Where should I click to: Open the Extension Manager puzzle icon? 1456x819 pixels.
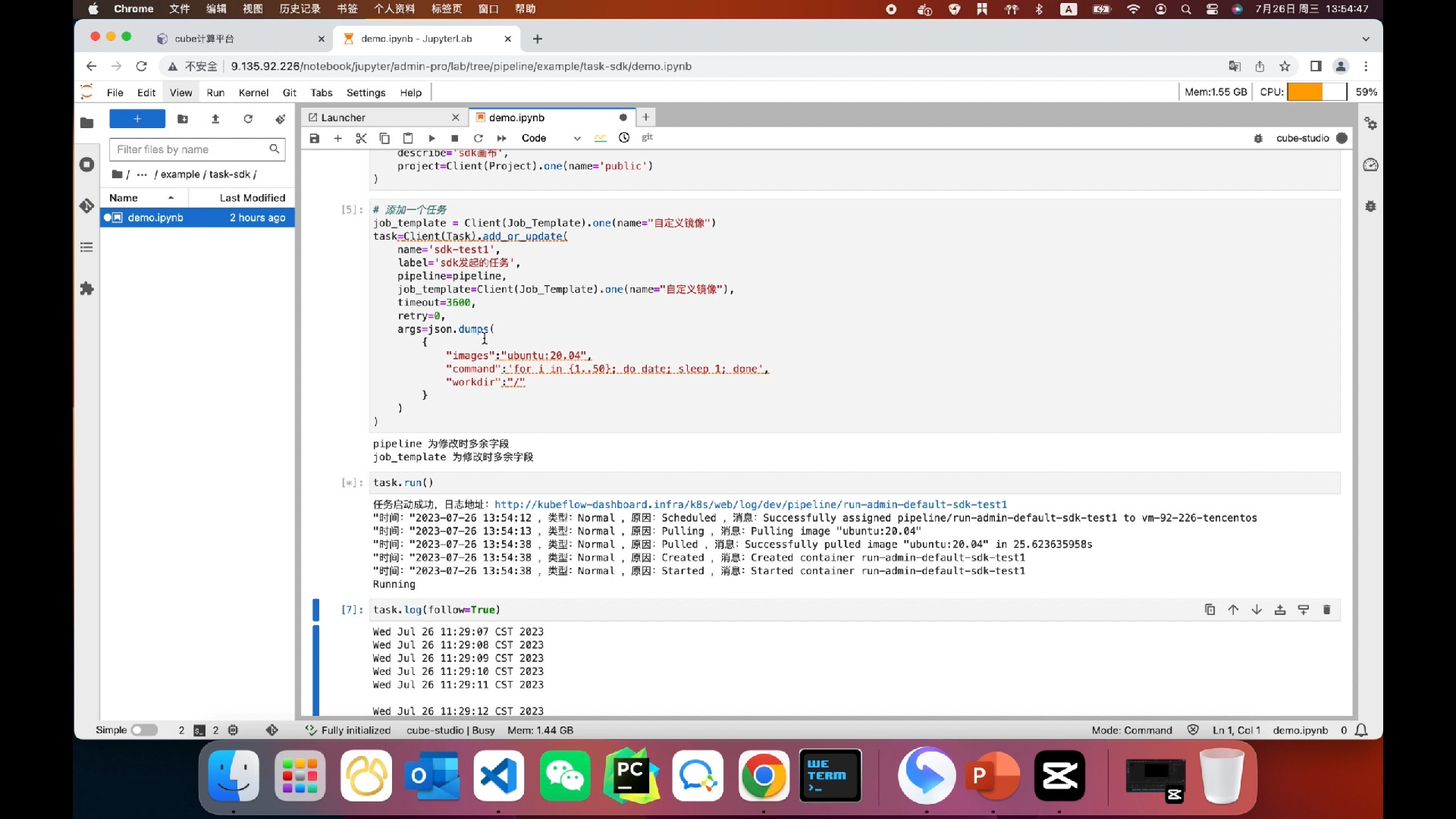coord(86,288)
